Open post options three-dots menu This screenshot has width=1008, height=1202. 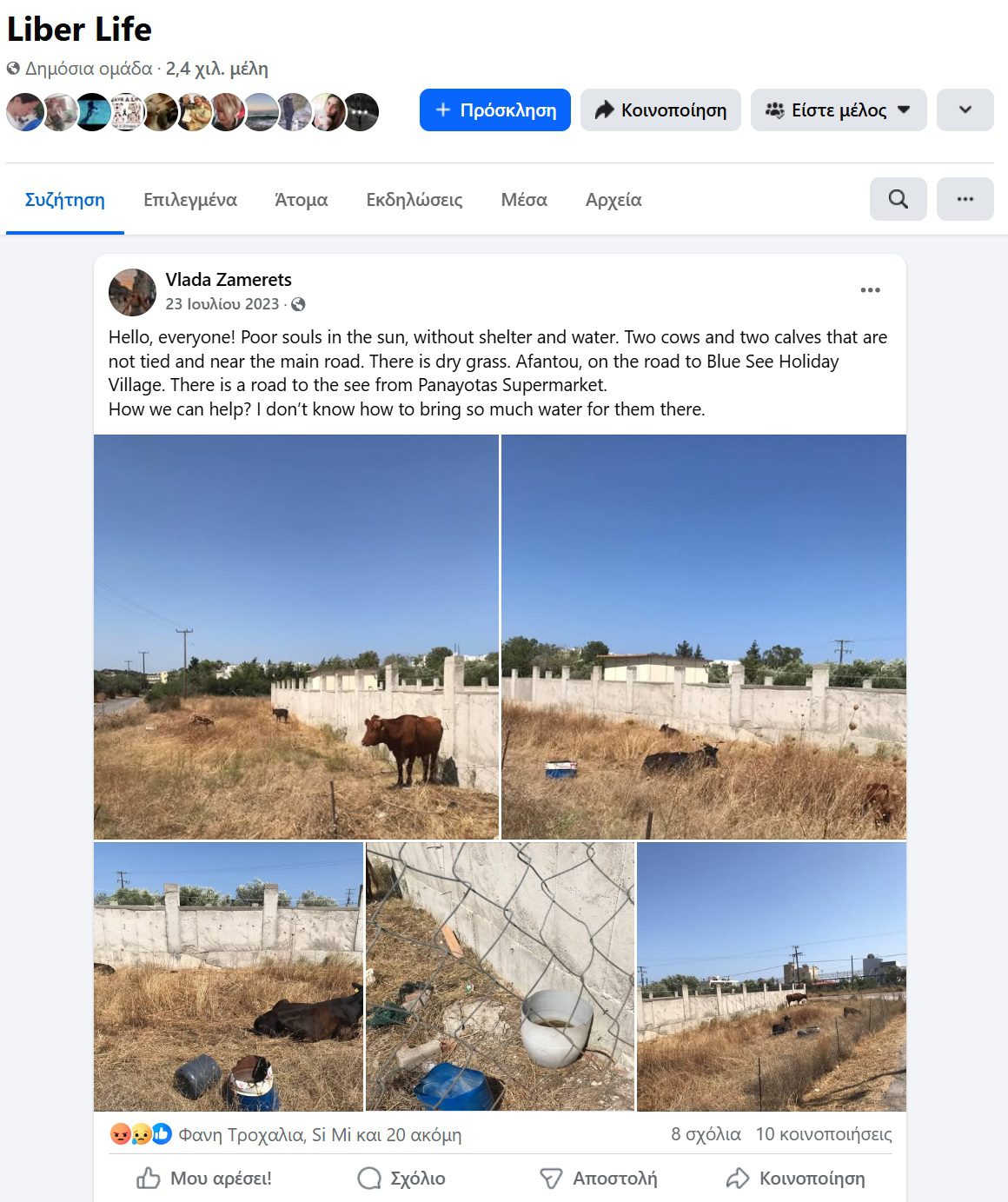[870, 290]
